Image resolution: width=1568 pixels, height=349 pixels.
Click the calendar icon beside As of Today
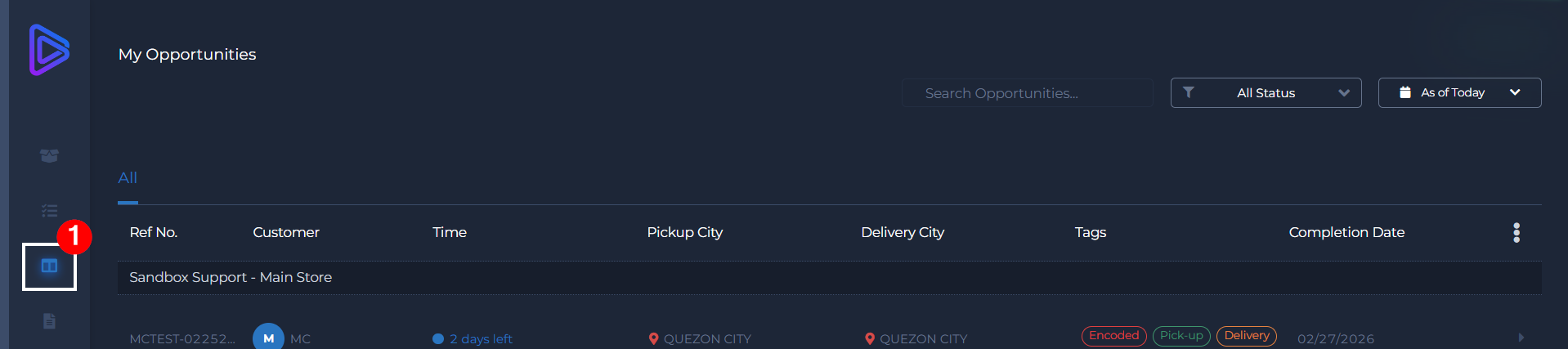click(1404, 92)
